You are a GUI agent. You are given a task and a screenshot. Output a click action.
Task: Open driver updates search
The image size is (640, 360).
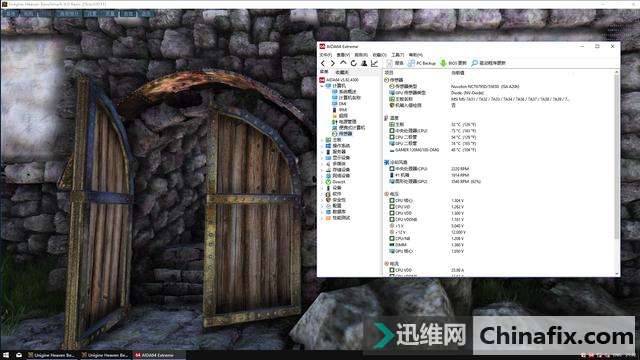coord(489,63)
